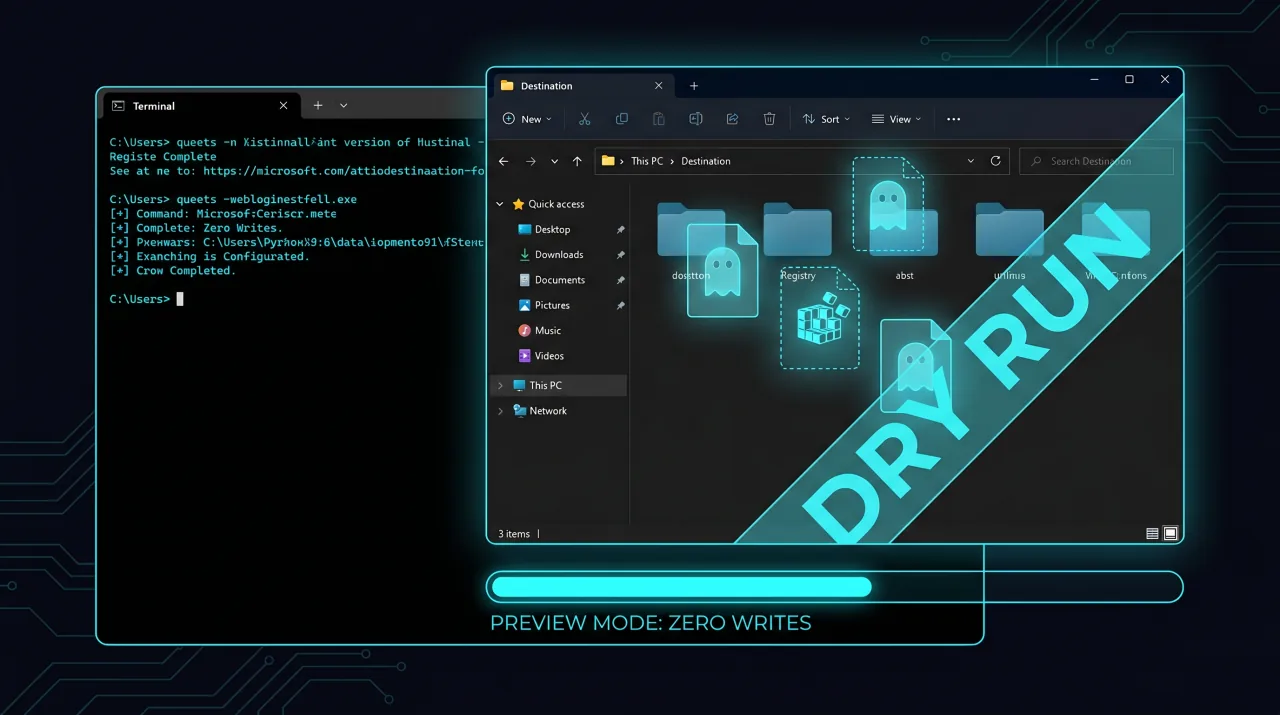Open the New dropdown menu
1280x715 pixels.
click(x=527, y=119)
